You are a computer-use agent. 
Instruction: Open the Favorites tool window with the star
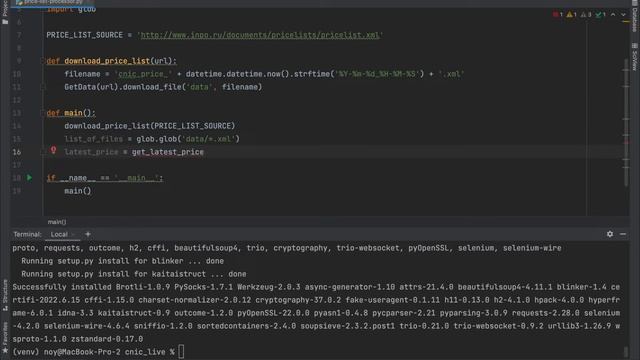coord(5,337)
